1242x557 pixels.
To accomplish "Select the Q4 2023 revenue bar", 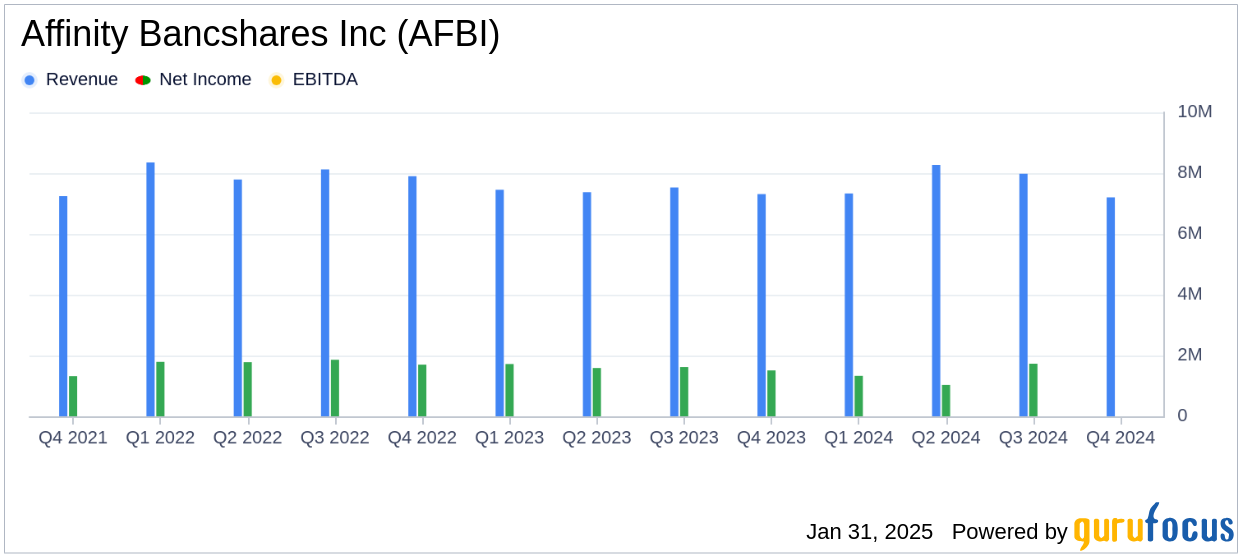I will 761,305.
